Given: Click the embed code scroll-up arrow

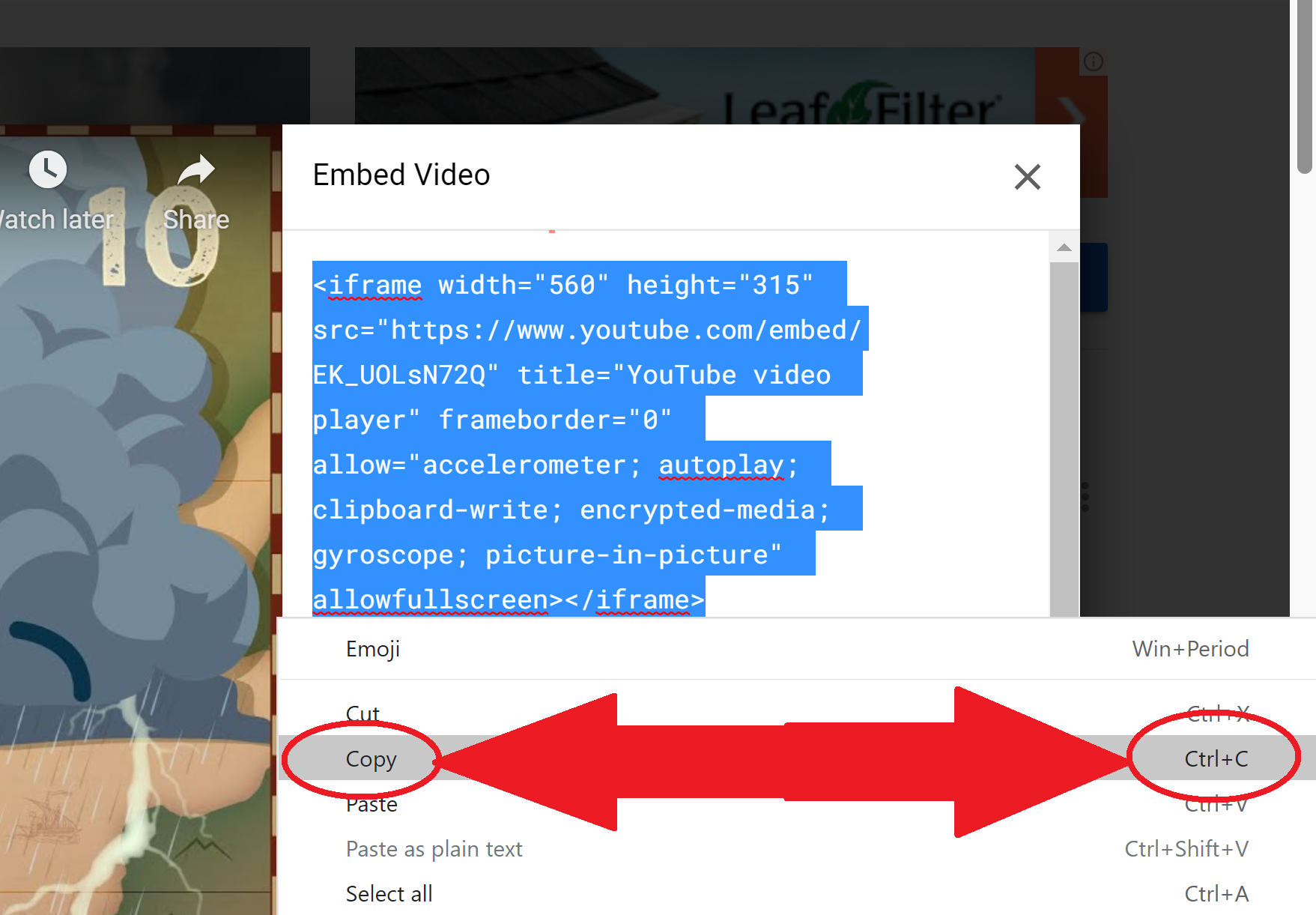Looking at the screenshot, I should point(1064,248).
